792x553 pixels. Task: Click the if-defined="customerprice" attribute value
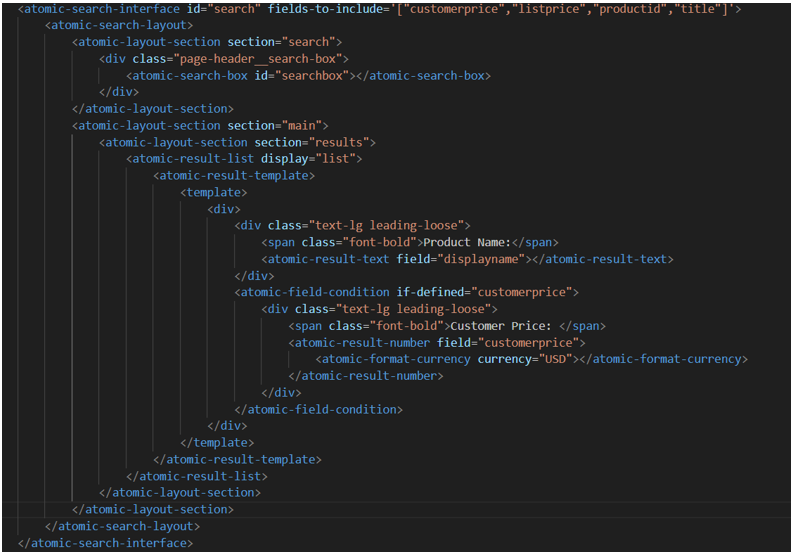click(521, 292)
